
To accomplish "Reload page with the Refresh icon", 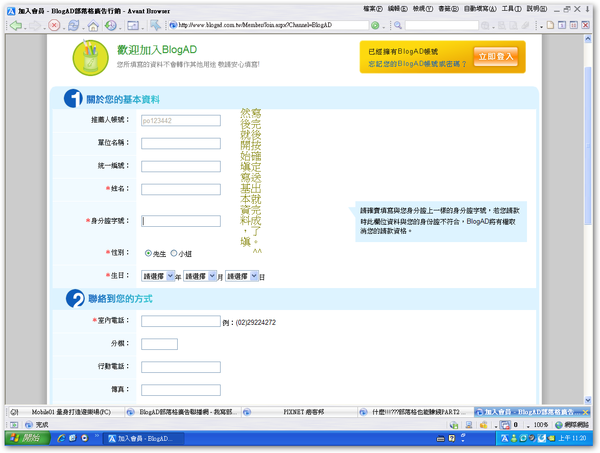I will point(73,25).
